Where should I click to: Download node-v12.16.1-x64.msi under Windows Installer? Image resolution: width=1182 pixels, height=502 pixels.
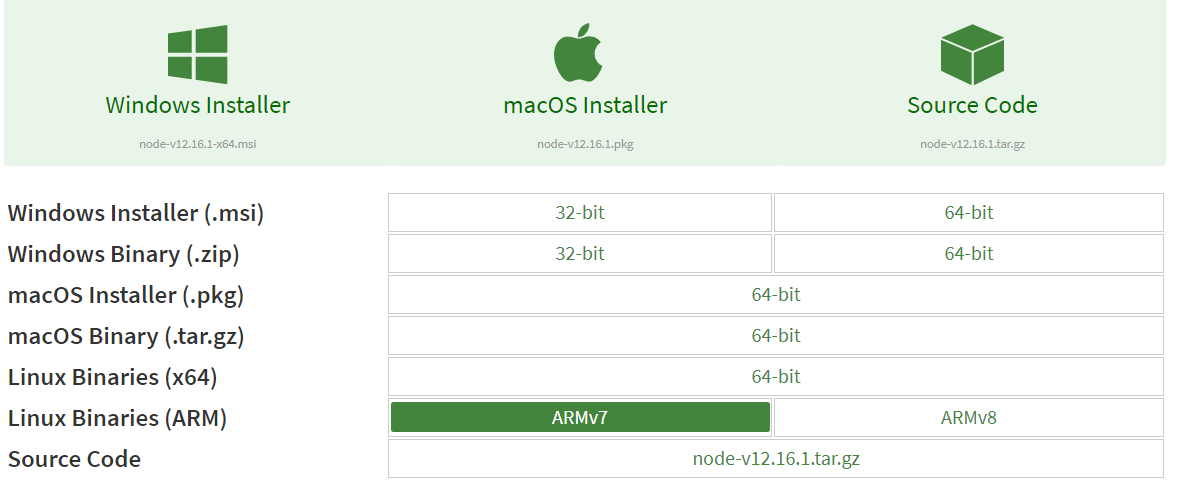point(198,144)
